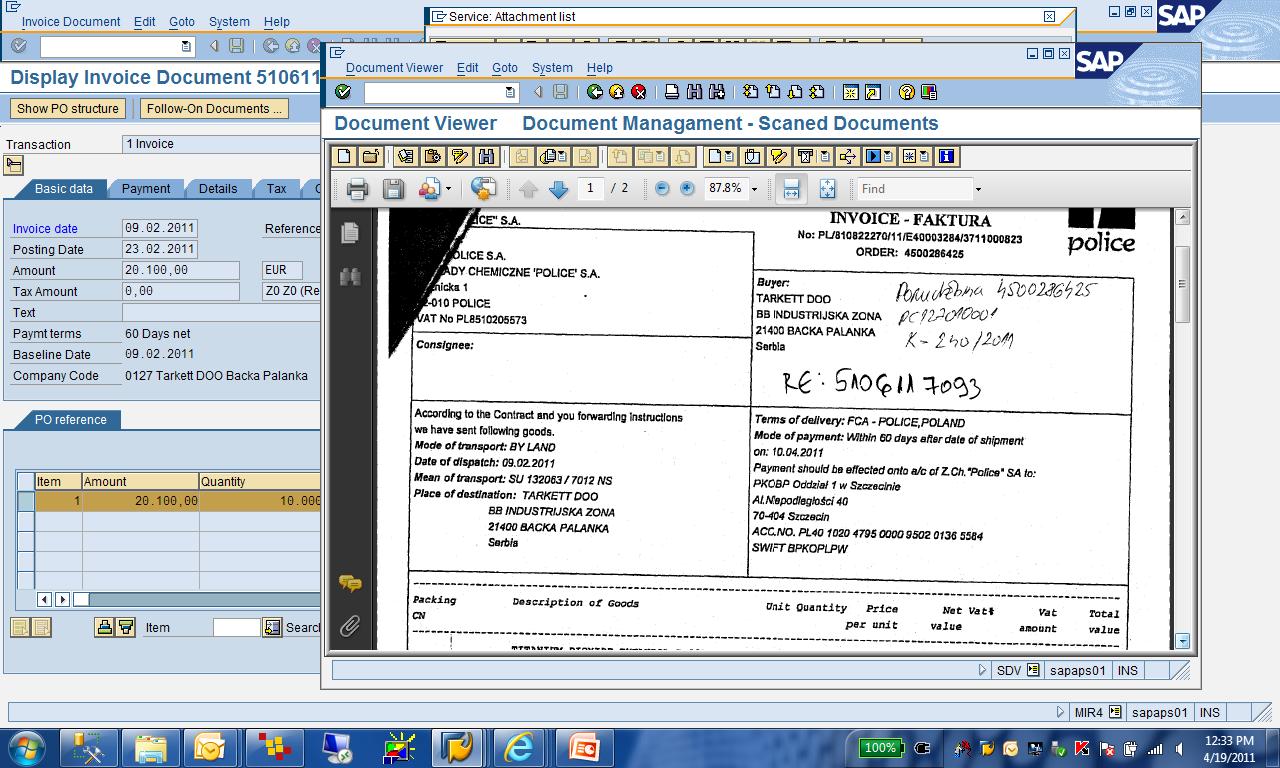Open the SDV status field selector icon
This screenshot has height=768, width=1280.
[x=1033, y=670]
